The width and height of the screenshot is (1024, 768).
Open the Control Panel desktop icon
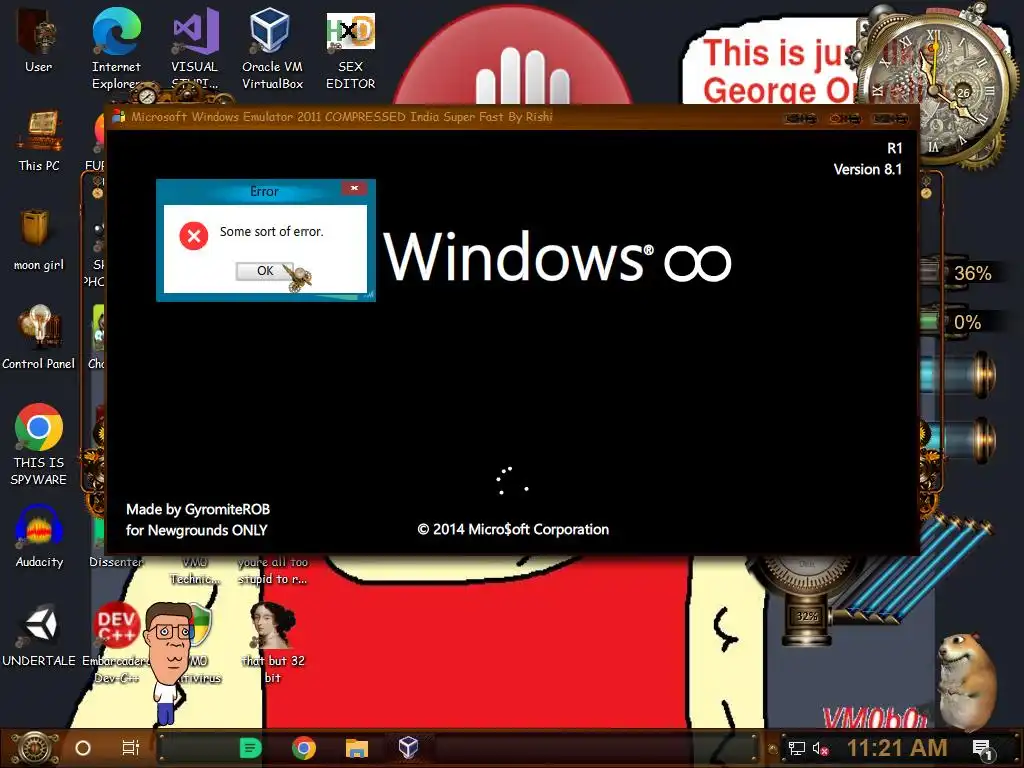39,338
